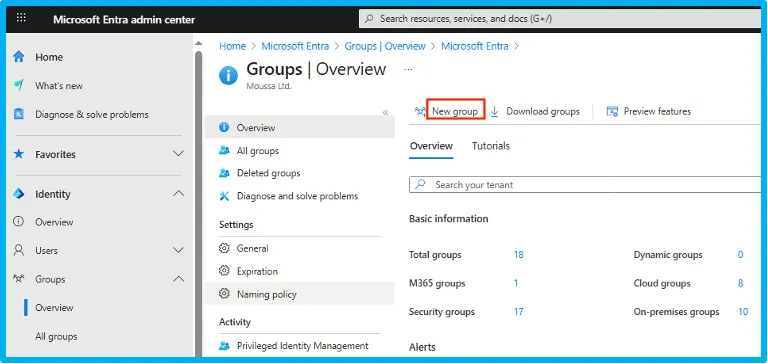Click the General gear icon
Screen dimensions: 768x364
click(224, 248)
